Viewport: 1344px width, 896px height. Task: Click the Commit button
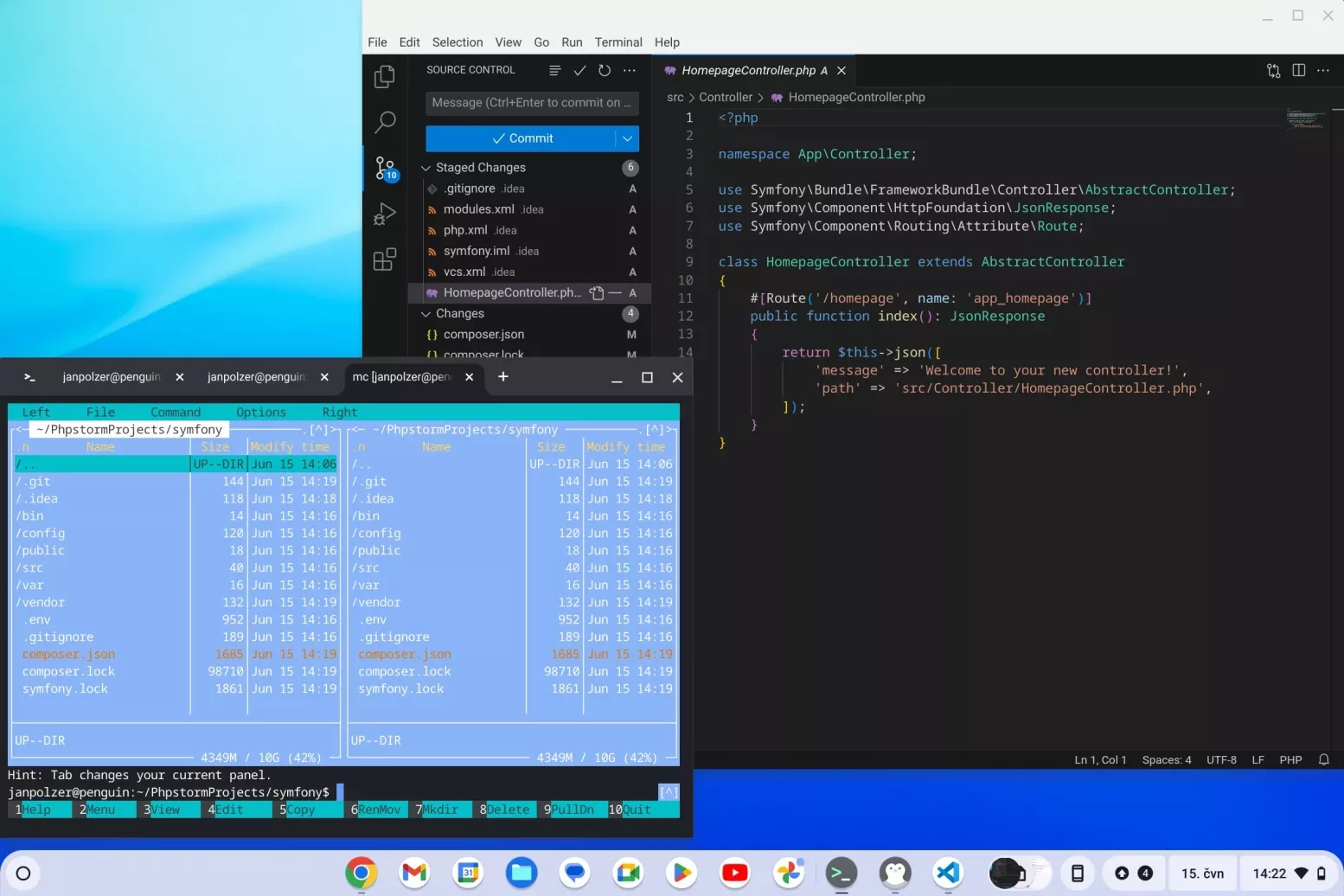521,138
